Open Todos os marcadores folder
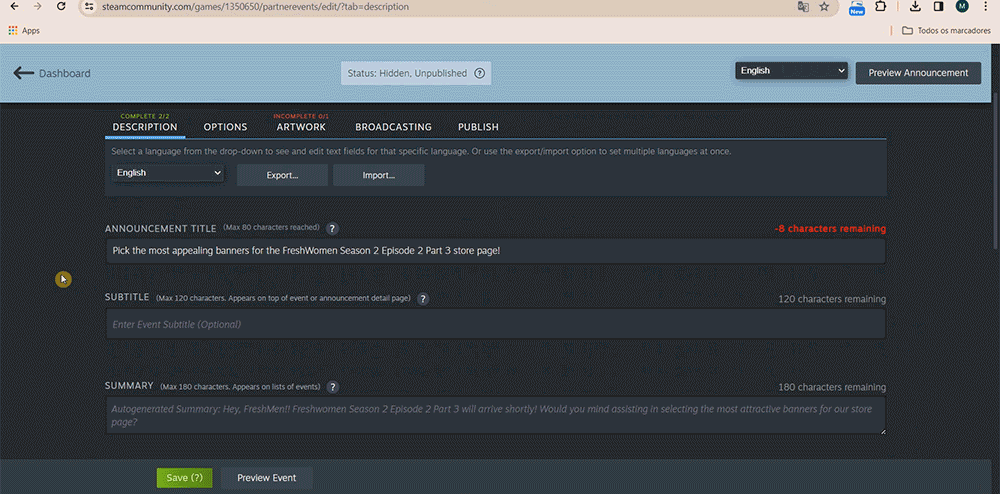The image size is (1000, 494). coord(946,31)
